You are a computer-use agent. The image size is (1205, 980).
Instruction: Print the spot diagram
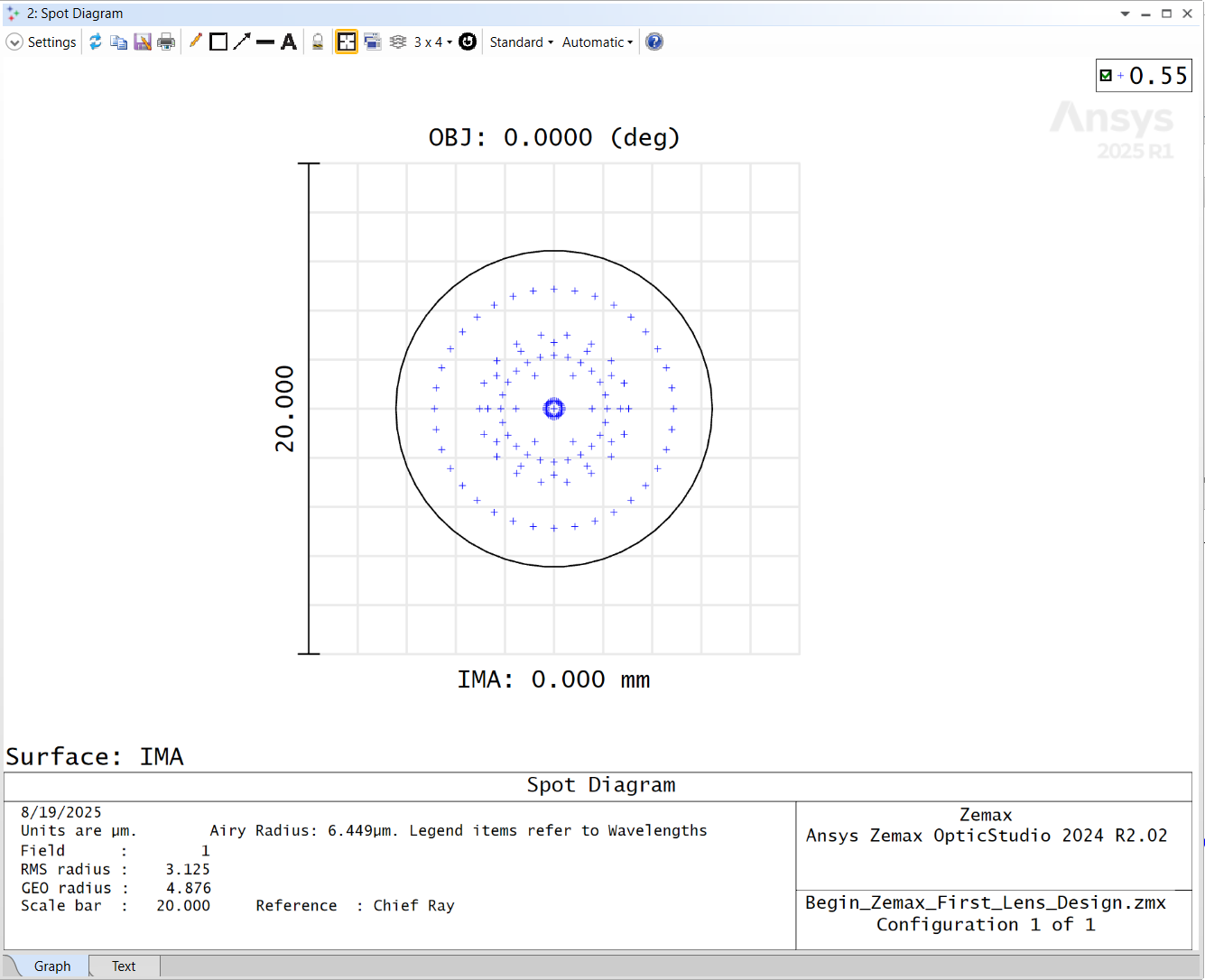point(166,42)
